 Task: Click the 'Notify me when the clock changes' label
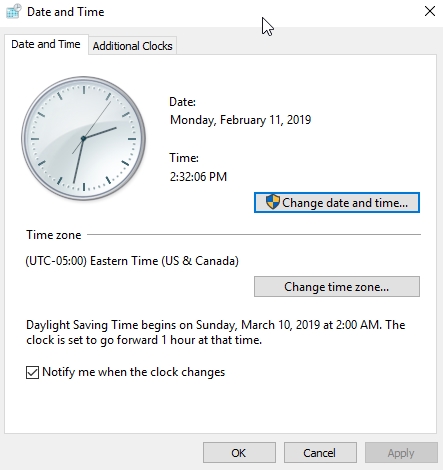pos(134,372)
